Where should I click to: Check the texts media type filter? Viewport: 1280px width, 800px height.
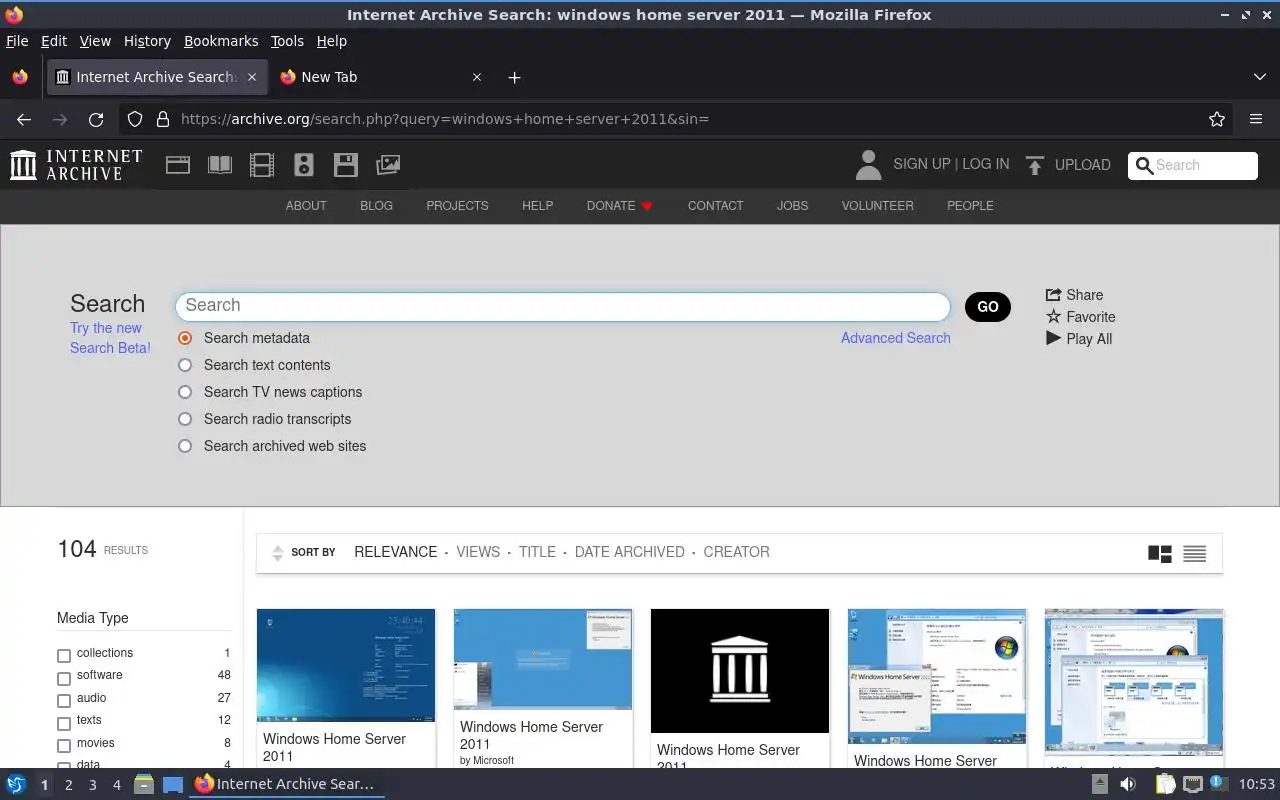pyautogui.click(x=64, y=723)
